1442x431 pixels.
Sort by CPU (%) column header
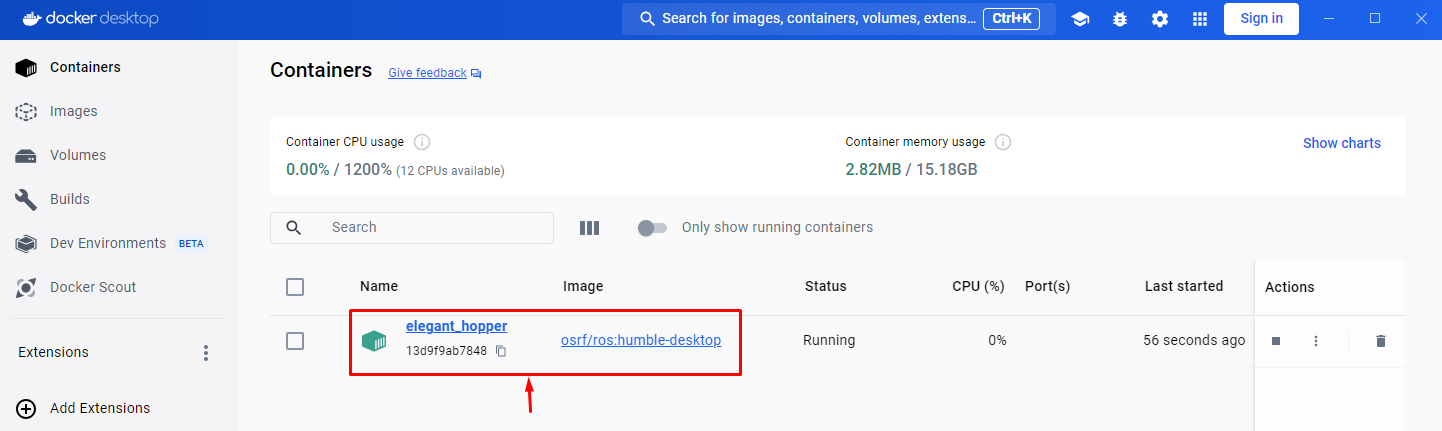point(978,286)
